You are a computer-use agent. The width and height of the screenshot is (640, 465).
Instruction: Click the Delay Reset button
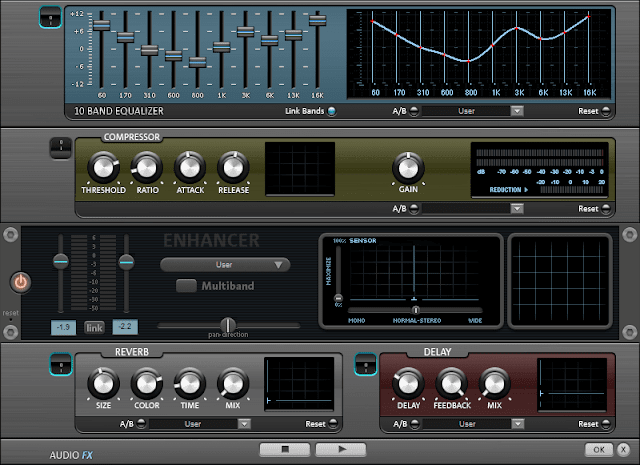click(x=606, y=424)
